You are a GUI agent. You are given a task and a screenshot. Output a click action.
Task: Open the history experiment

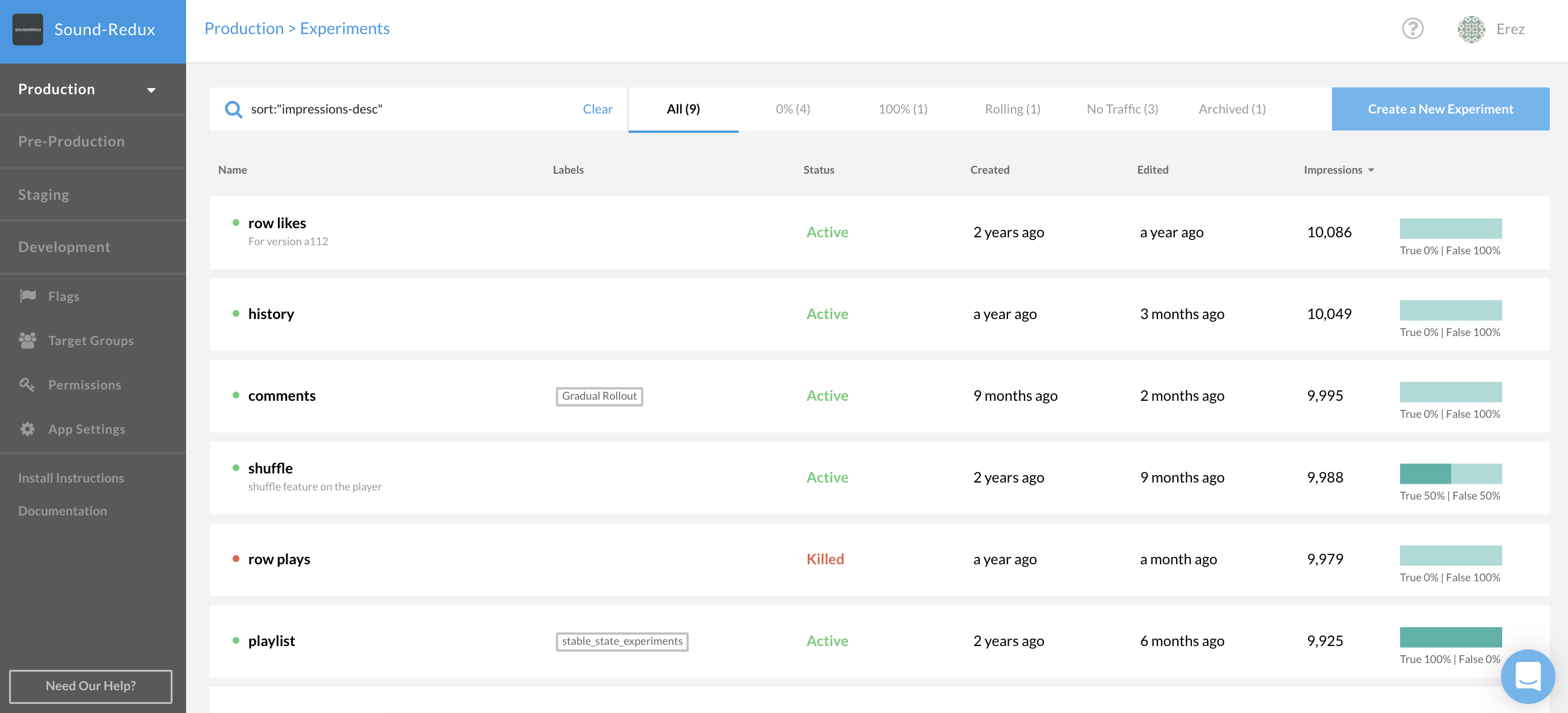click(x=271, y=313)
